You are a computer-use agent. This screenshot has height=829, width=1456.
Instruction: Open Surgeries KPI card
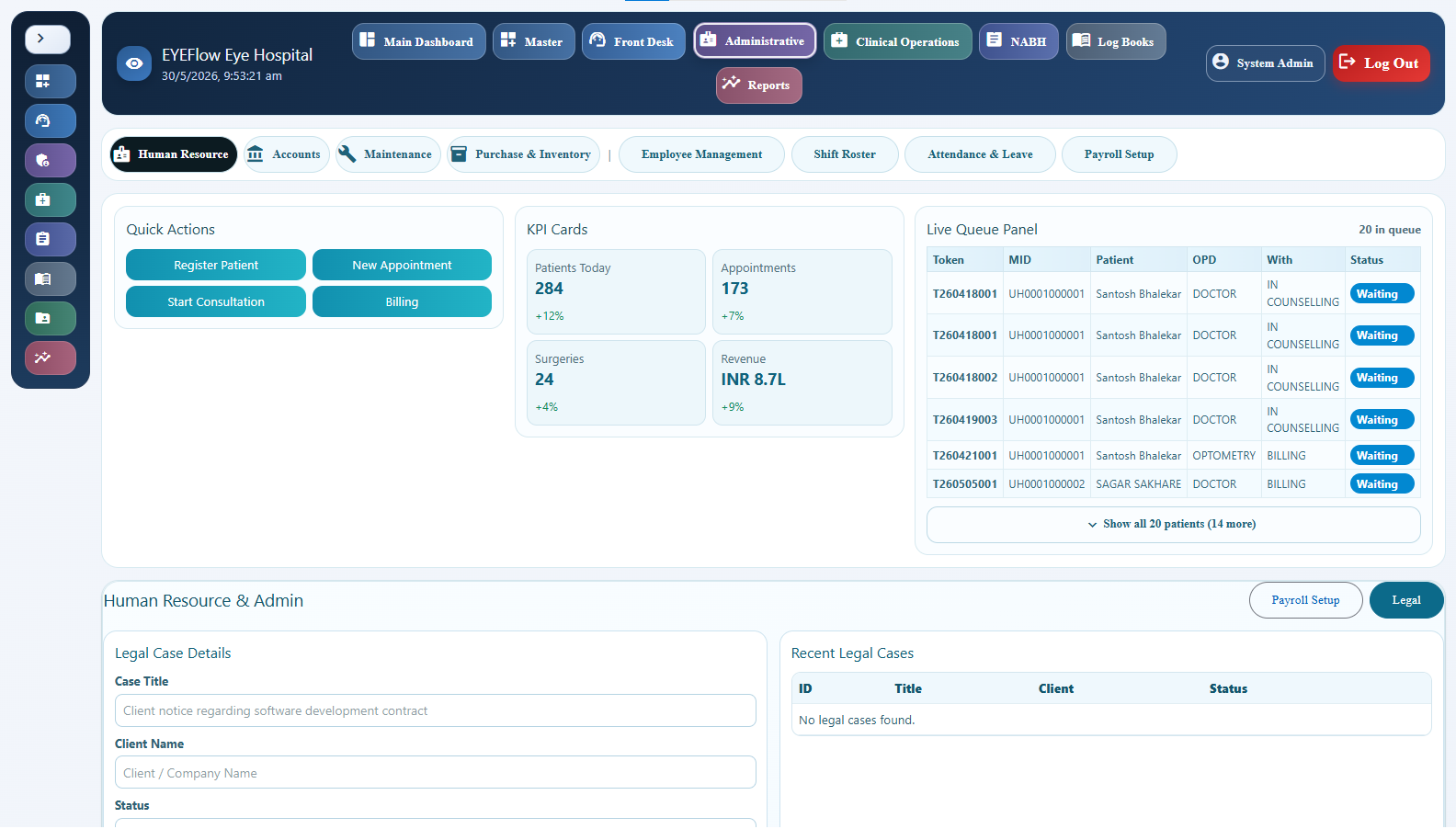point(616,382)
